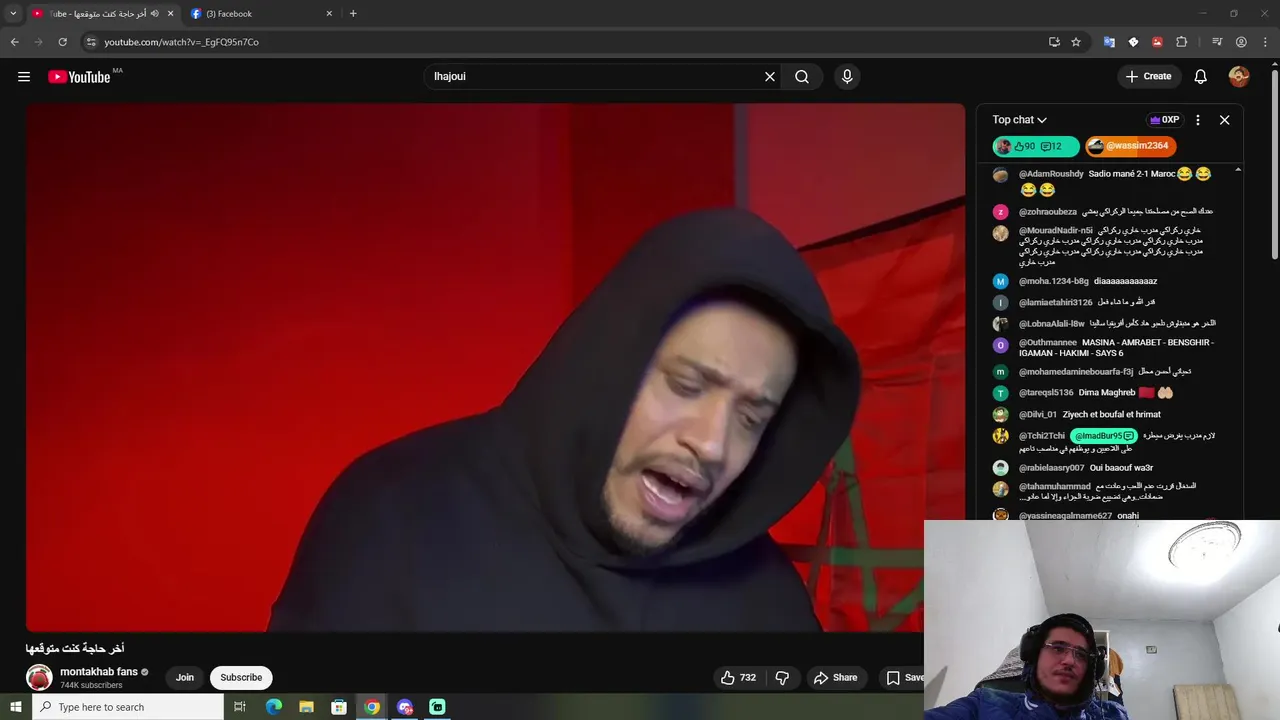Open live chat more options menu

click(1198, 120)
